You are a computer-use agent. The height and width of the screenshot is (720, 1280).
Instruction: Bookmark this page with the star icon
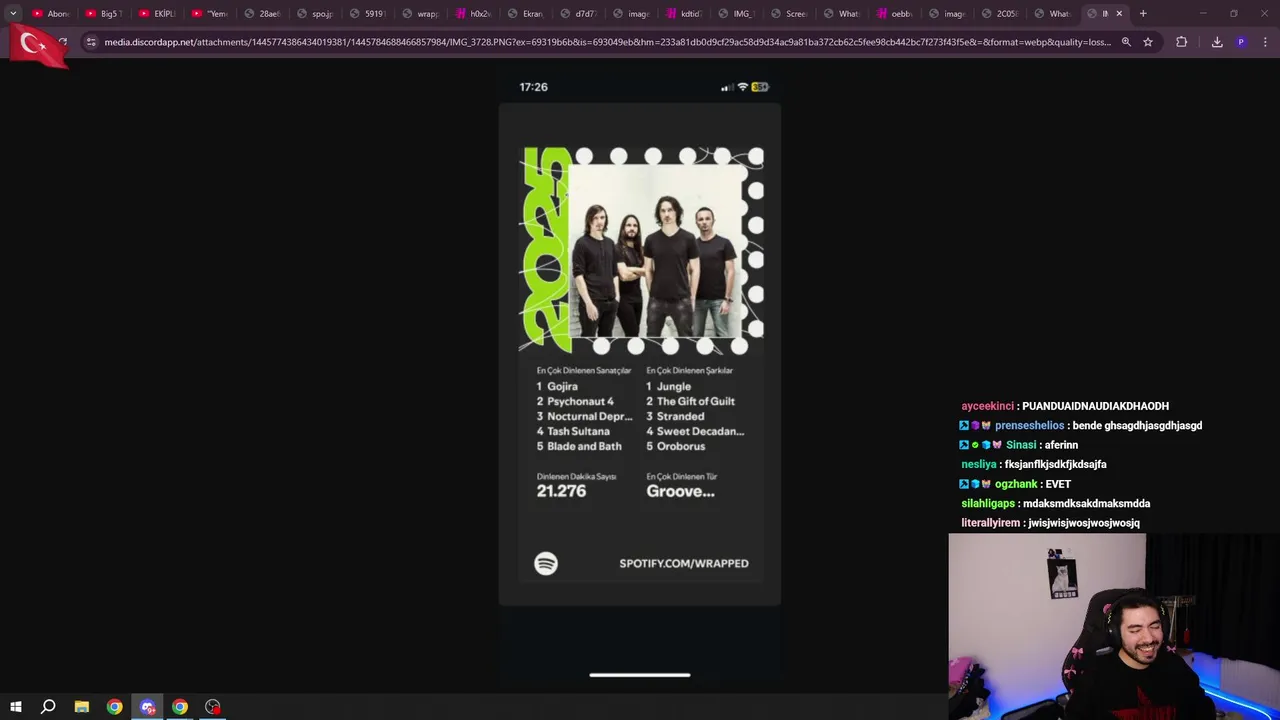point(1148,42)
